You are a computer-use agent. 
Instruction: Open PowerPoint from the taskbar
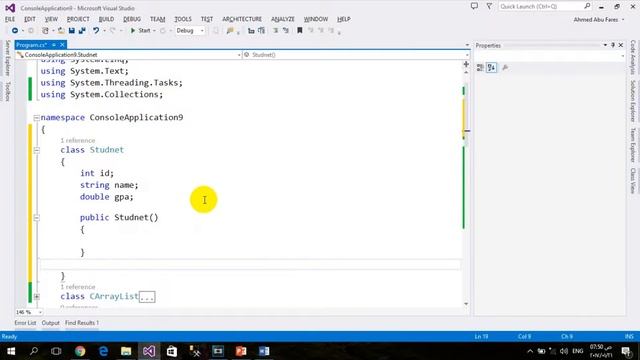click(x=241, y=351)
